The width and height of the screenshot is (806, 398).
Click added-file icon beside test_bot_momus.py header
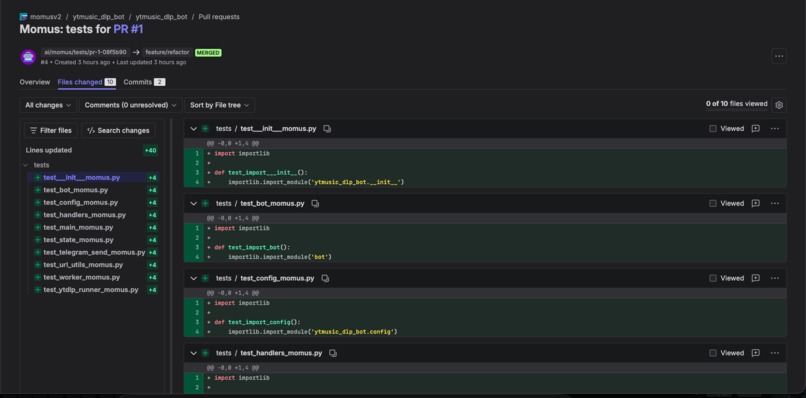point(205,204)
